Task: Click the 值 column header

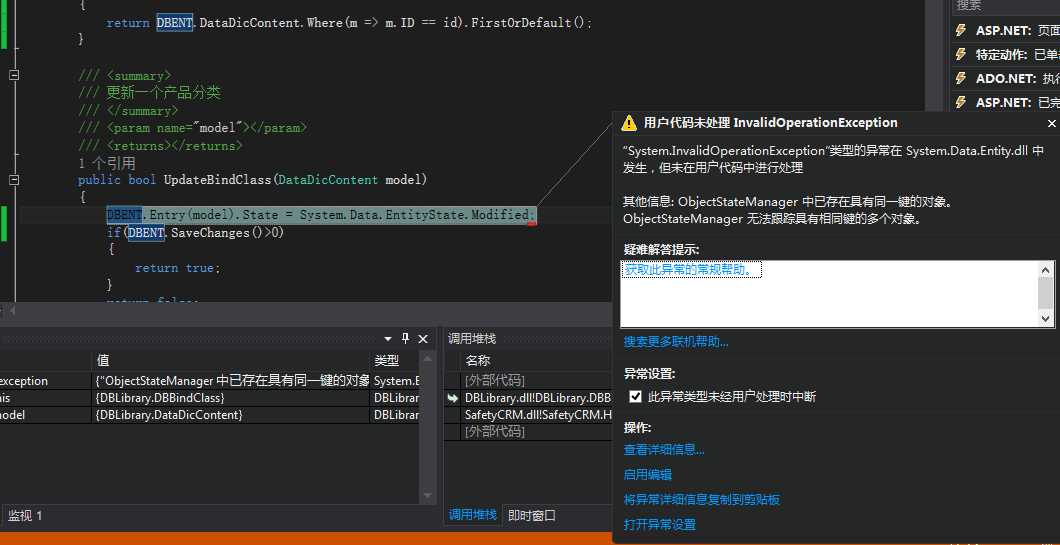Action: [x=230, y=360]
